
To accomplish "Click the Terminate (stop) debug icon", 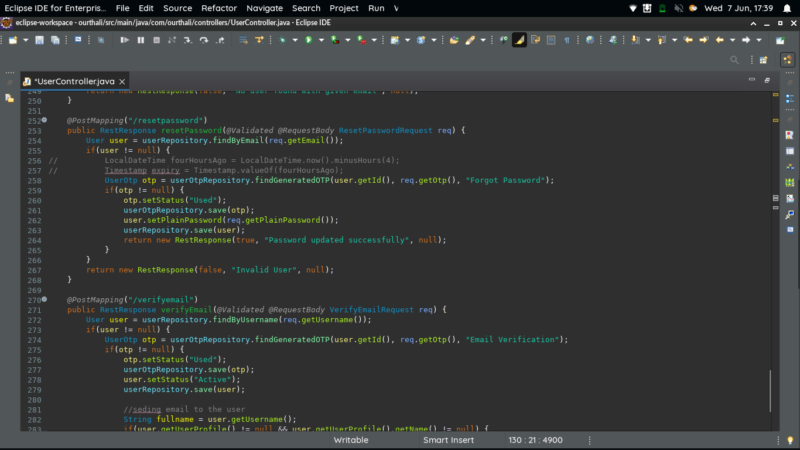I will [155, 40].
